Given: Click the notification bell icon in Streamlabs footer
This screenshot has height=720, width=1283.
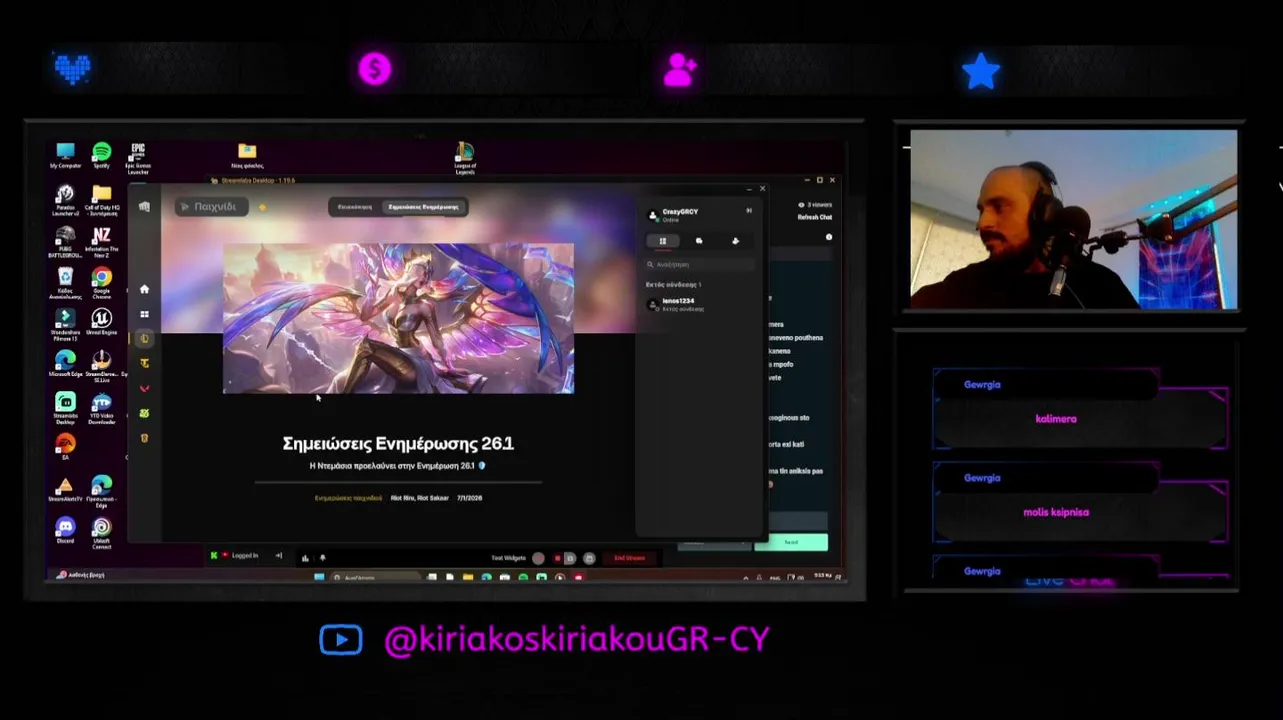Looking at the screenshot, I should point(322,558).
